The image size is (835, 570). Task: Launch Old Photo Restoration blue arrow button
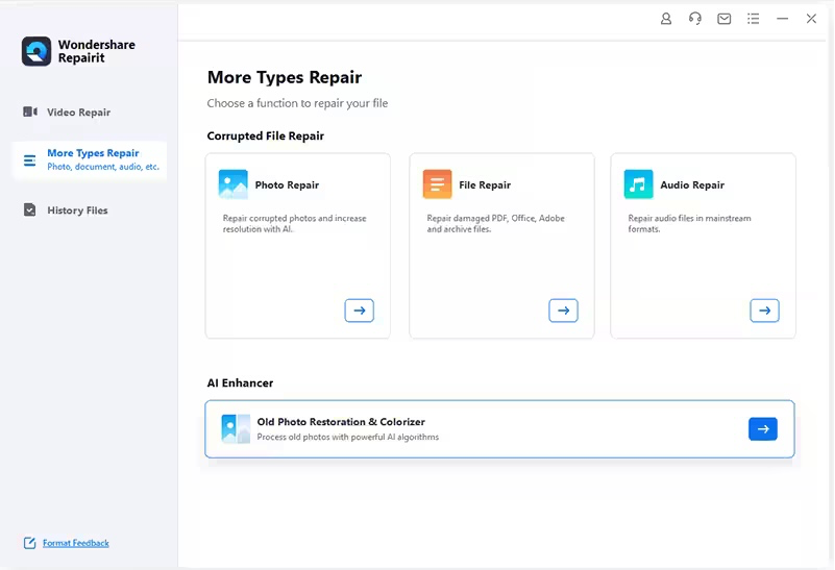(x=763, y=429)
